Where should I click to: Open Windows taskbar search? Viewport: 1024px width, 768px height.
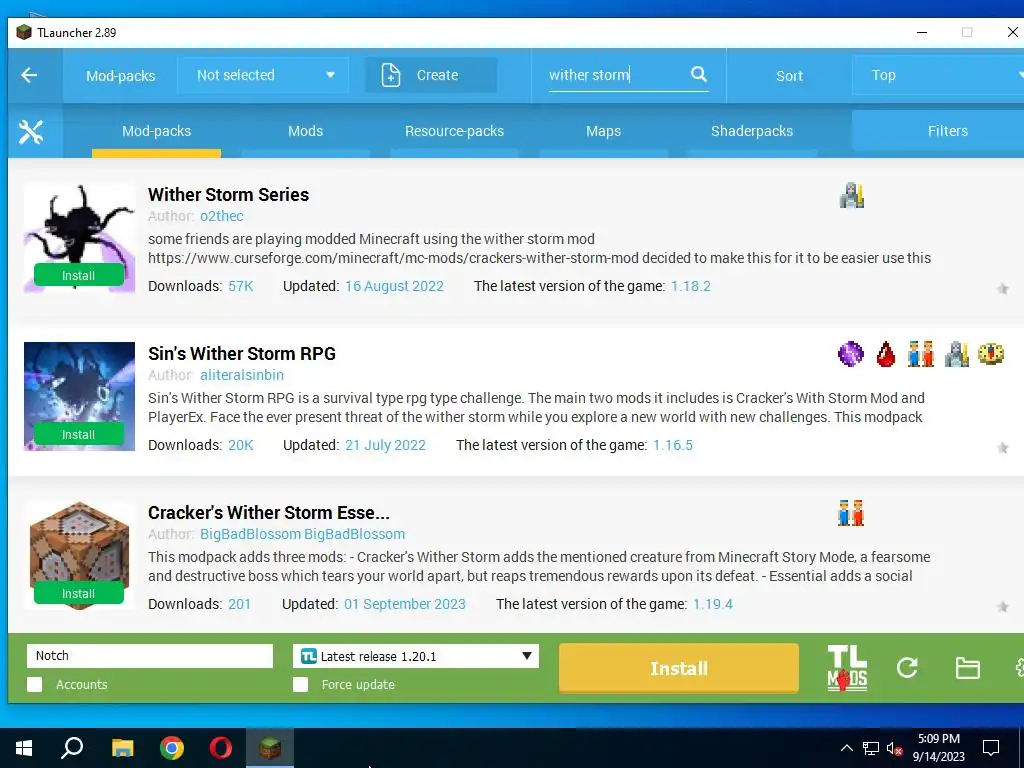(72, 748)
